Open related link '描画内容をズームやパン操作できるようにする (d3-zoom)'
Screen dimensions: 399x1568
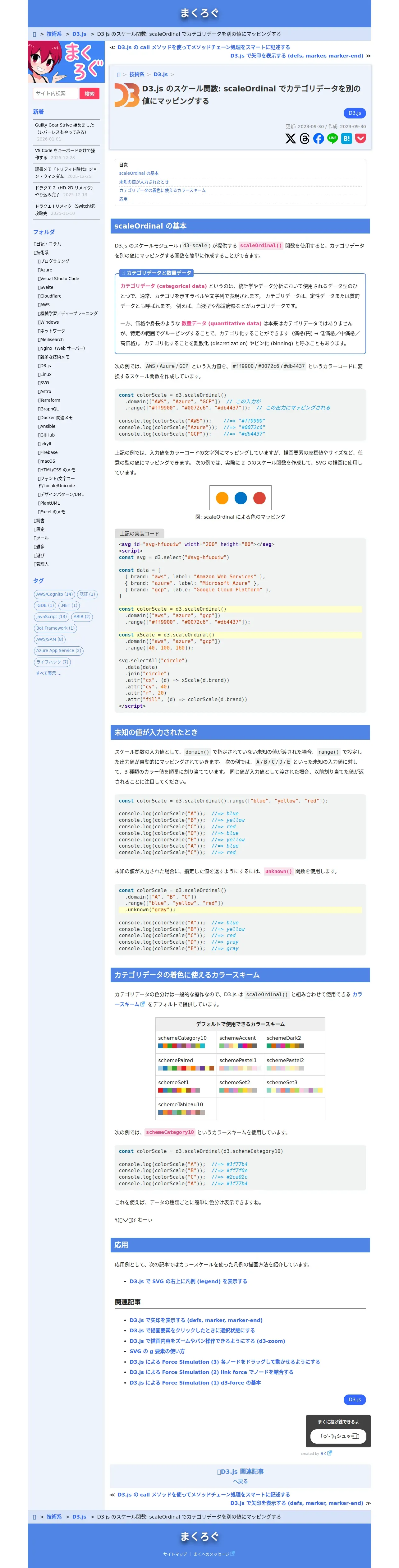tap(207, 1340)
